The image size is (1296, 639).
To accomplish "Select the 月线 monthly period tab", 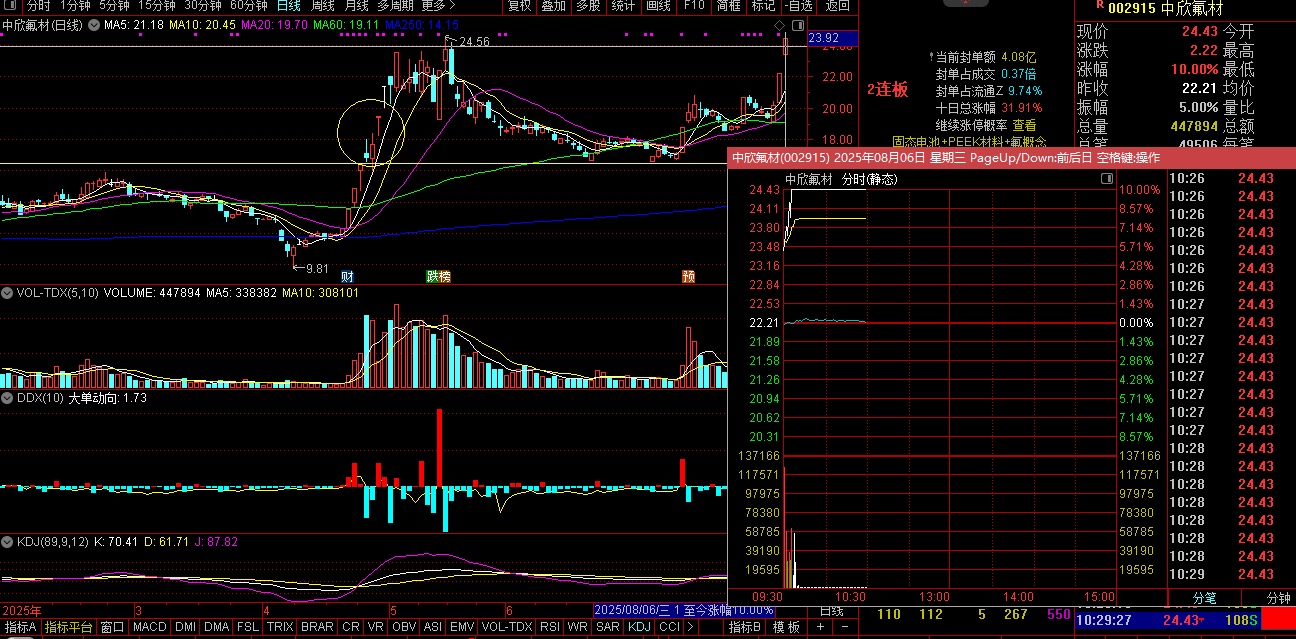I will tap(356, 5).
